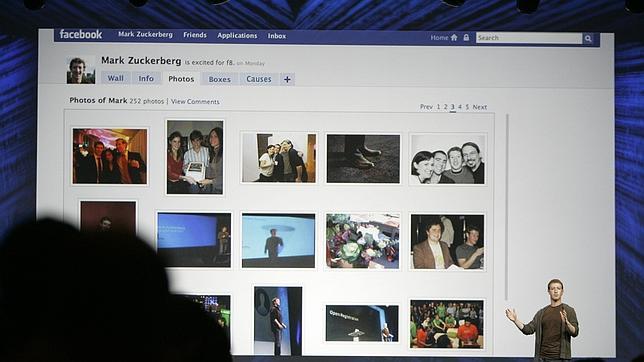644x362 pixels.
Task: Open the dark photo of bare feet
Action: click(363, 158)
